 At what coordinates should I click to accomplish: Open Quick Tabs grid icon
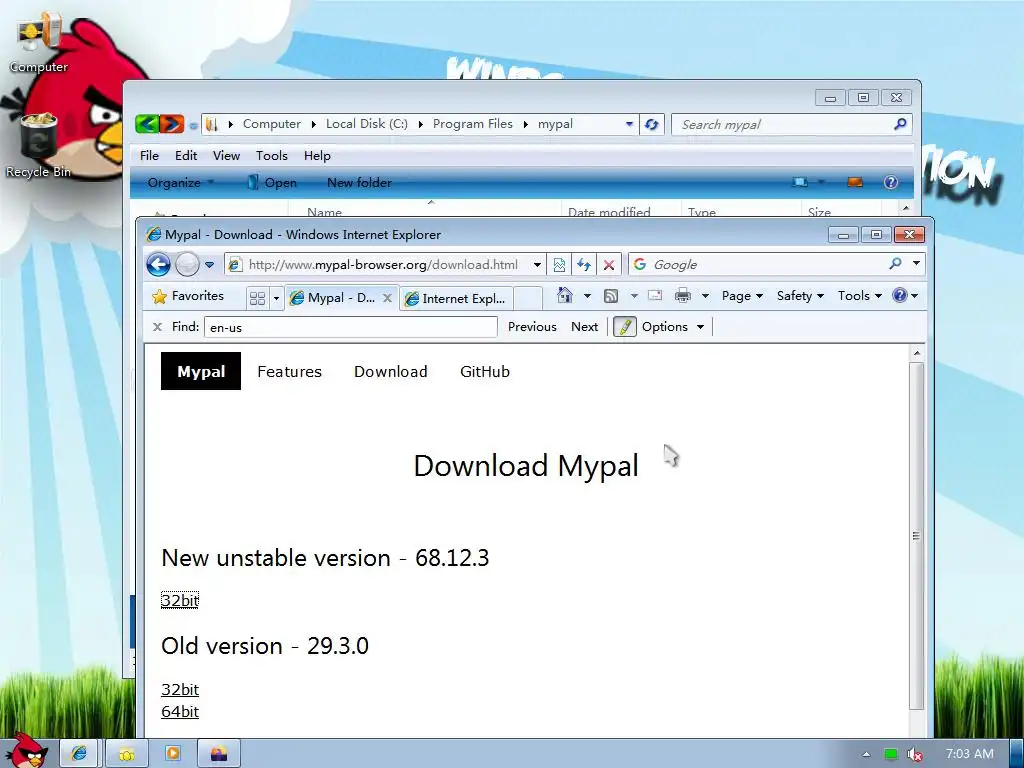pyautogui.click(x=257, y=298)
